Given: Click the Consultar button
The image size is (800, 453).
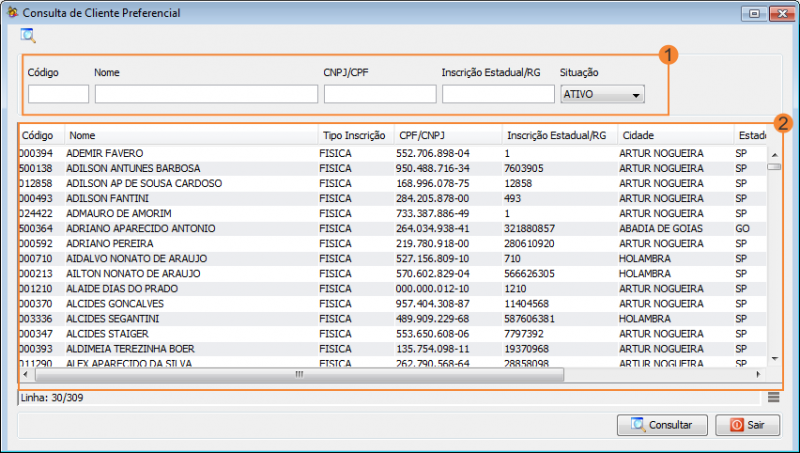Looking at the screenshot, I should [x=662, y=424].
